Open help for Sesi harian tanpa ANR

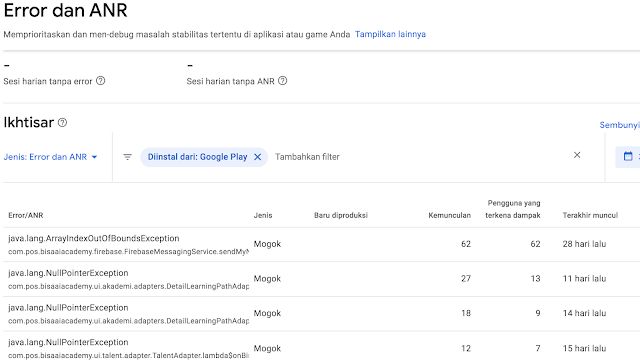(282, 81)
